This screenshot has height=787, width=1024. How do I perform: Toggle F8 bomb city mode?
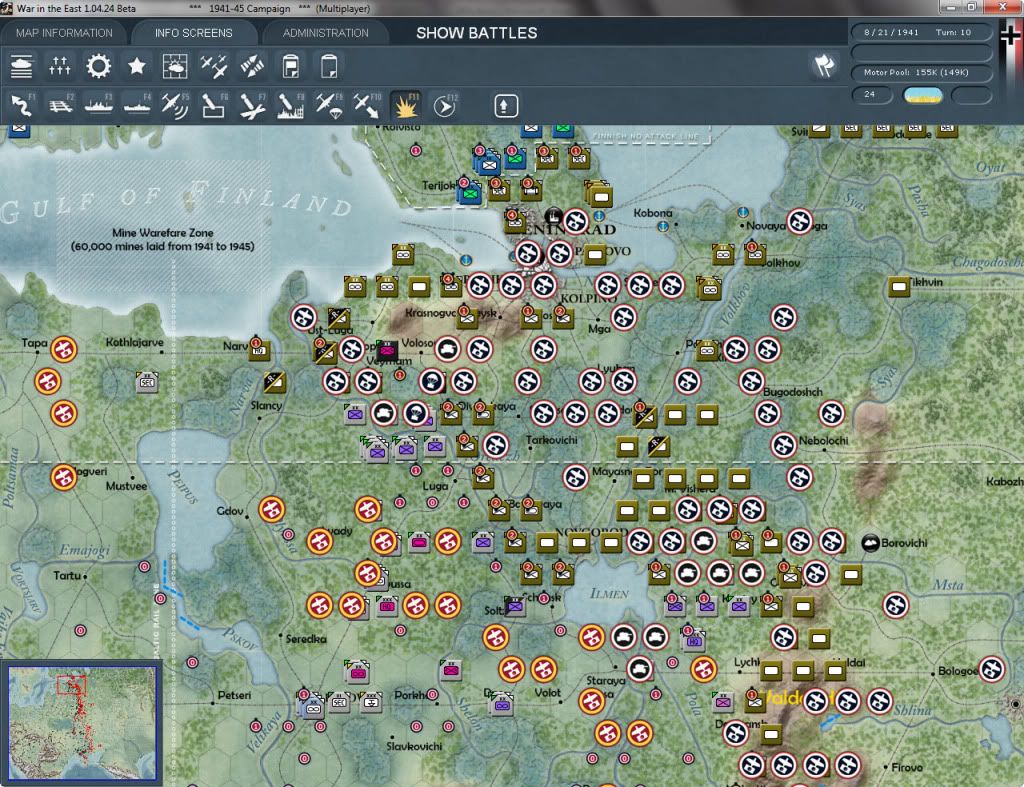[291, 106]
